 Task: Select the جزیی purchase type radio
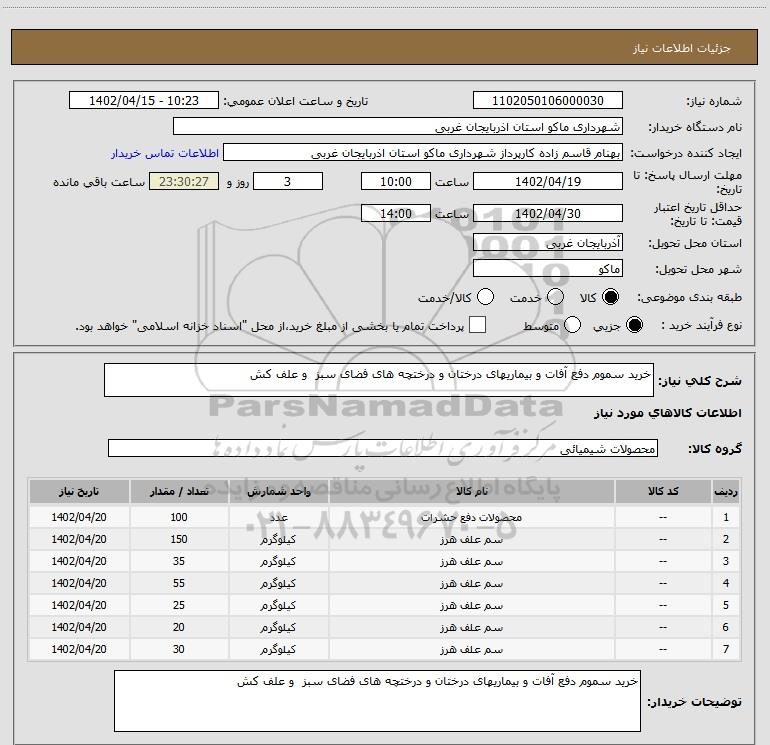[x=634, y=325]
